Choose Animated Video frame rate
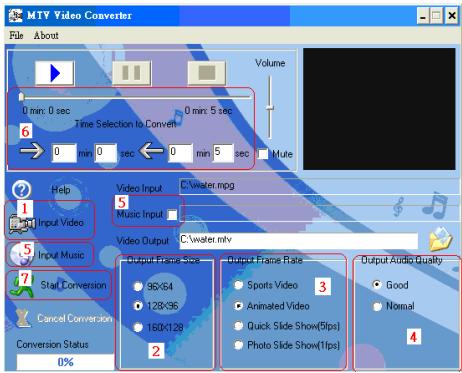462x373 pixels. click(x=238, y=306)
